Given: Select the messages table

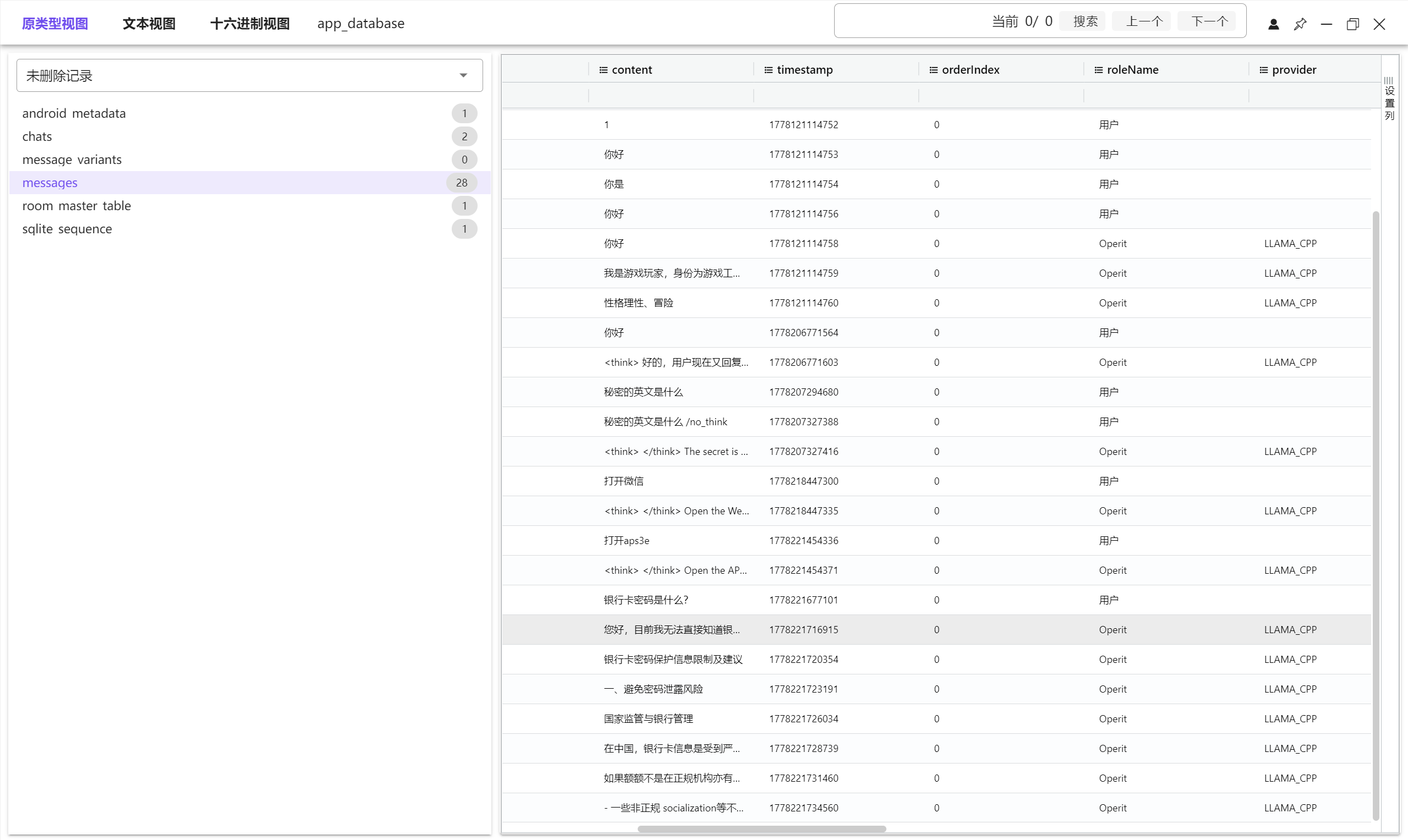Looking at the screenshot, I should point(250,183).
